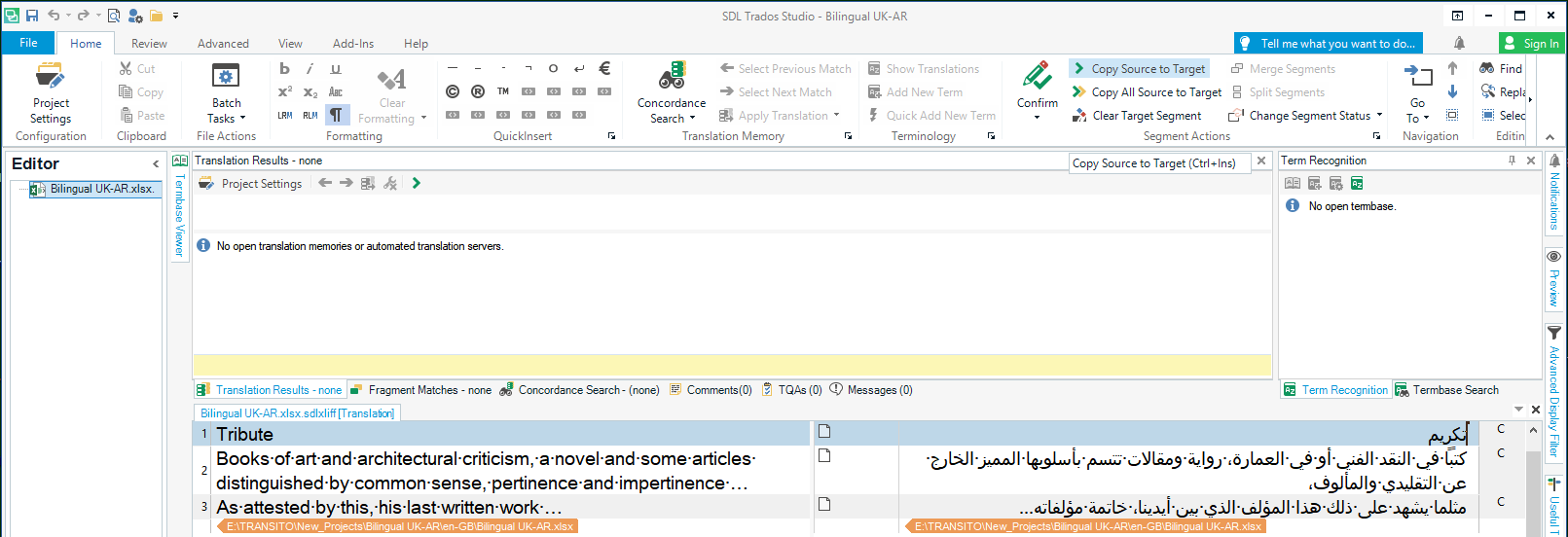Image resolution: width=1568 pixels, height=537 pixels.
Task: Switch to the View ribbon tab
Action: pos(290,43)
